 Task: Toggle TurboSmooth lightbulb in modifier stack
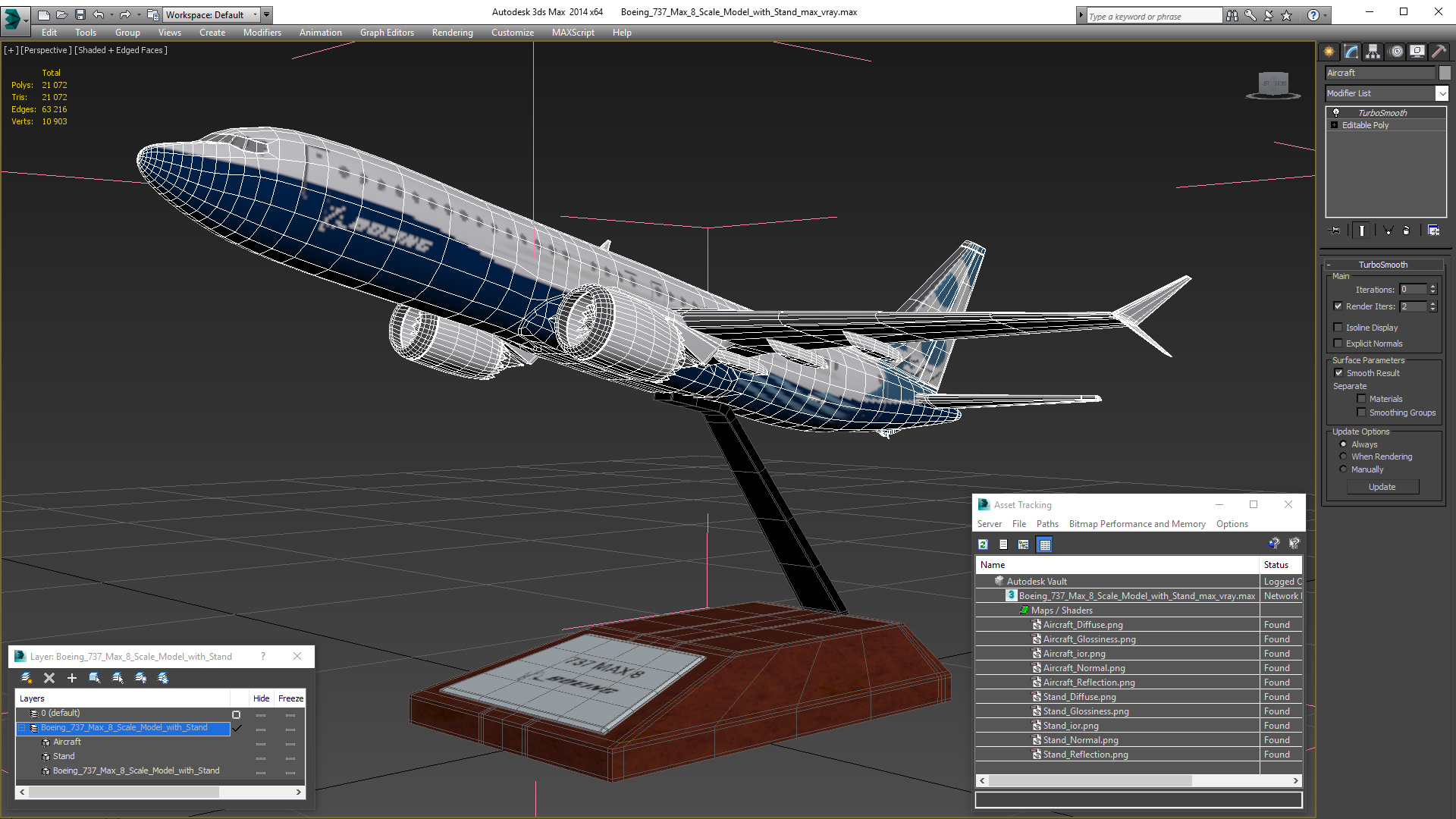tap(1336, 112)
